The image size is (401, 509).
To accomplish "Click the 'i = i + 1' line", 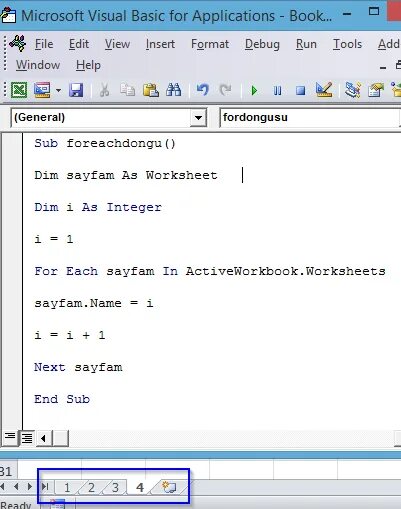I will point(70,335).
